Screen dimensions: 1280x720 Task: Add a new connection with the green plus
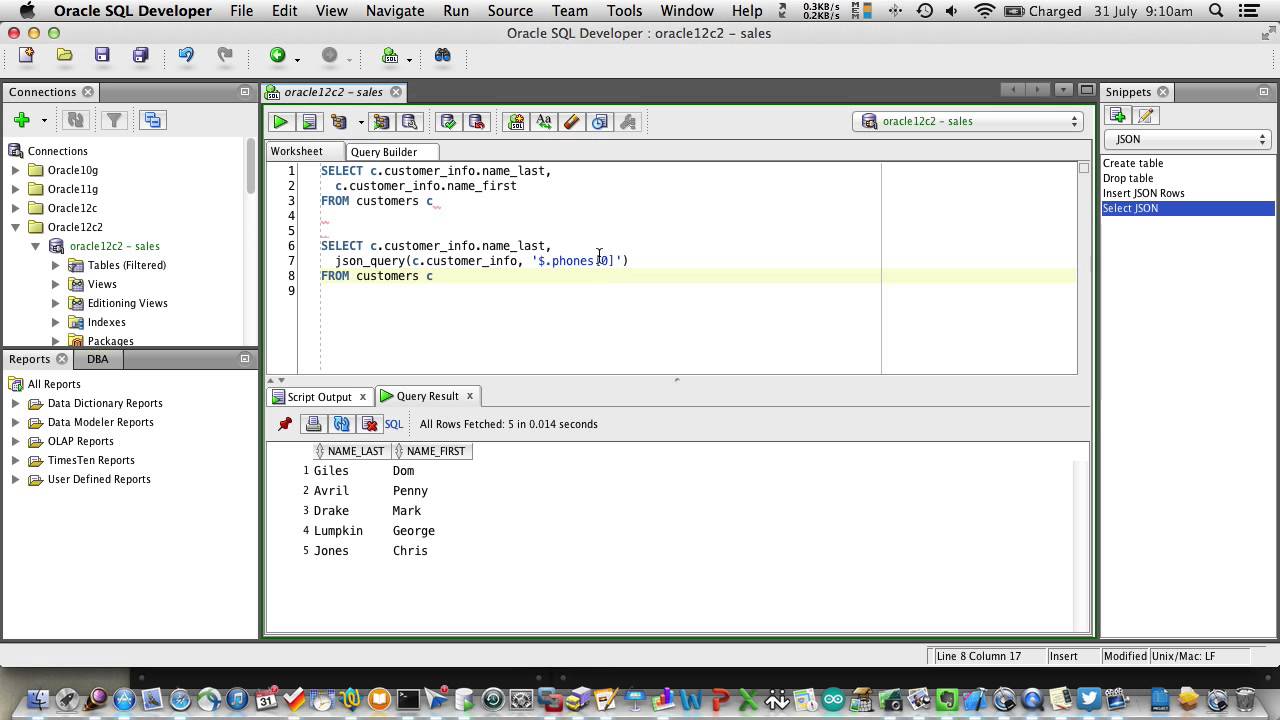tap(21, 120)
